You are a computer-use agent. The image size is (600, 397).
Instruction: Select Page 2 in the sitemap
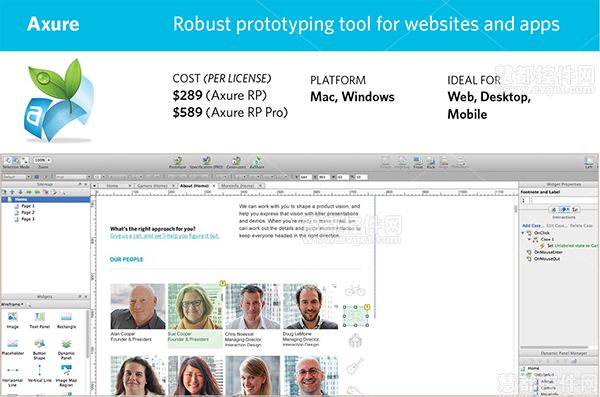pos(28,212)
